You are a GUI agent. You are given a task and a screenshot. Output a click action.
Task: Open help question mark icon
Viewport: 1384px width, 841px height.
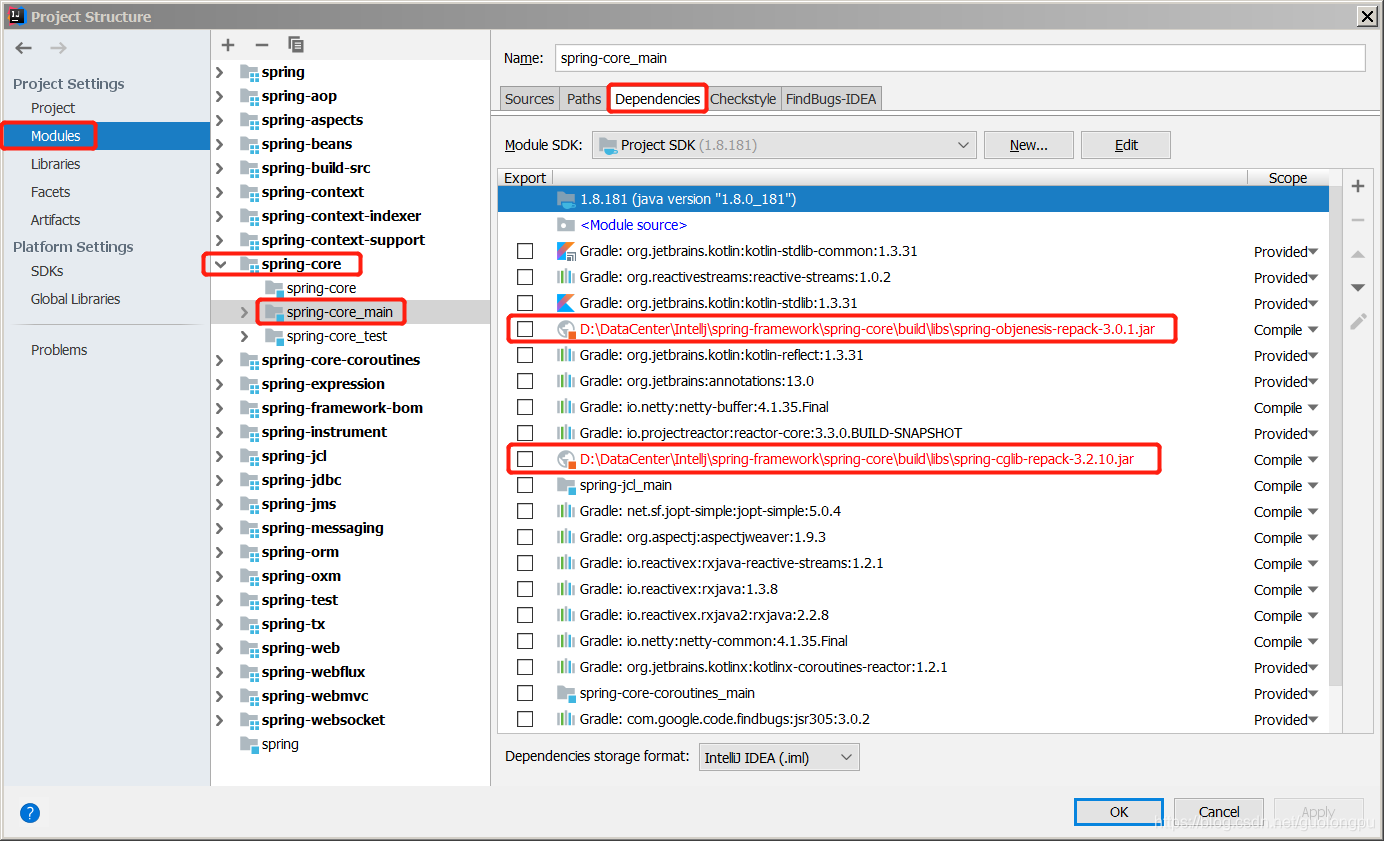coord(30,813)
